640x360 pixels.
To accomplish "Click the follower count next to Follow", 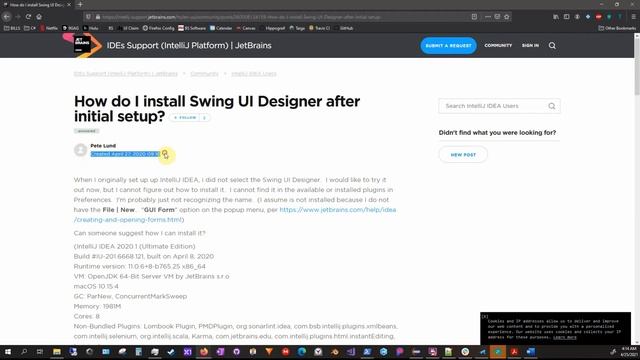I will click(204, 118).
